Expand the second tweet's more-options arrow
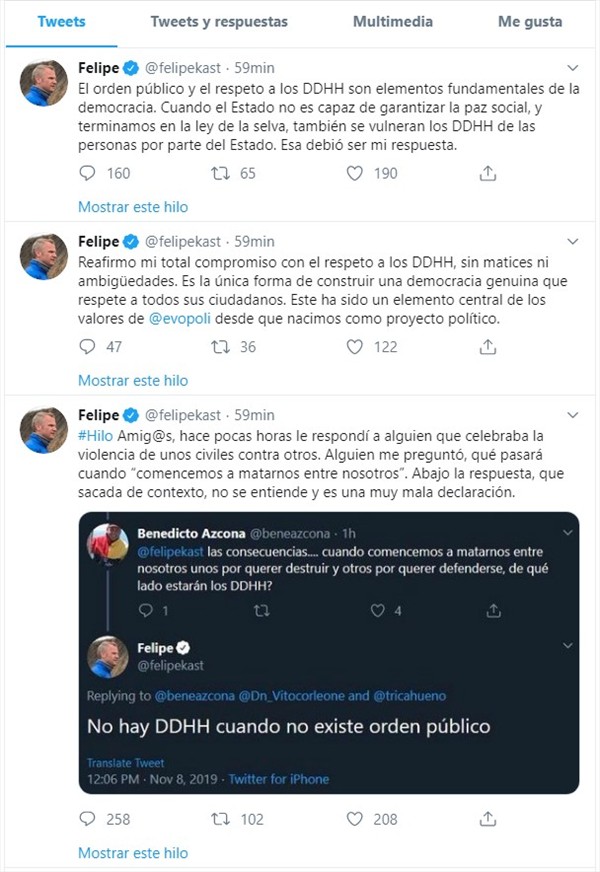 pos(573,241)
